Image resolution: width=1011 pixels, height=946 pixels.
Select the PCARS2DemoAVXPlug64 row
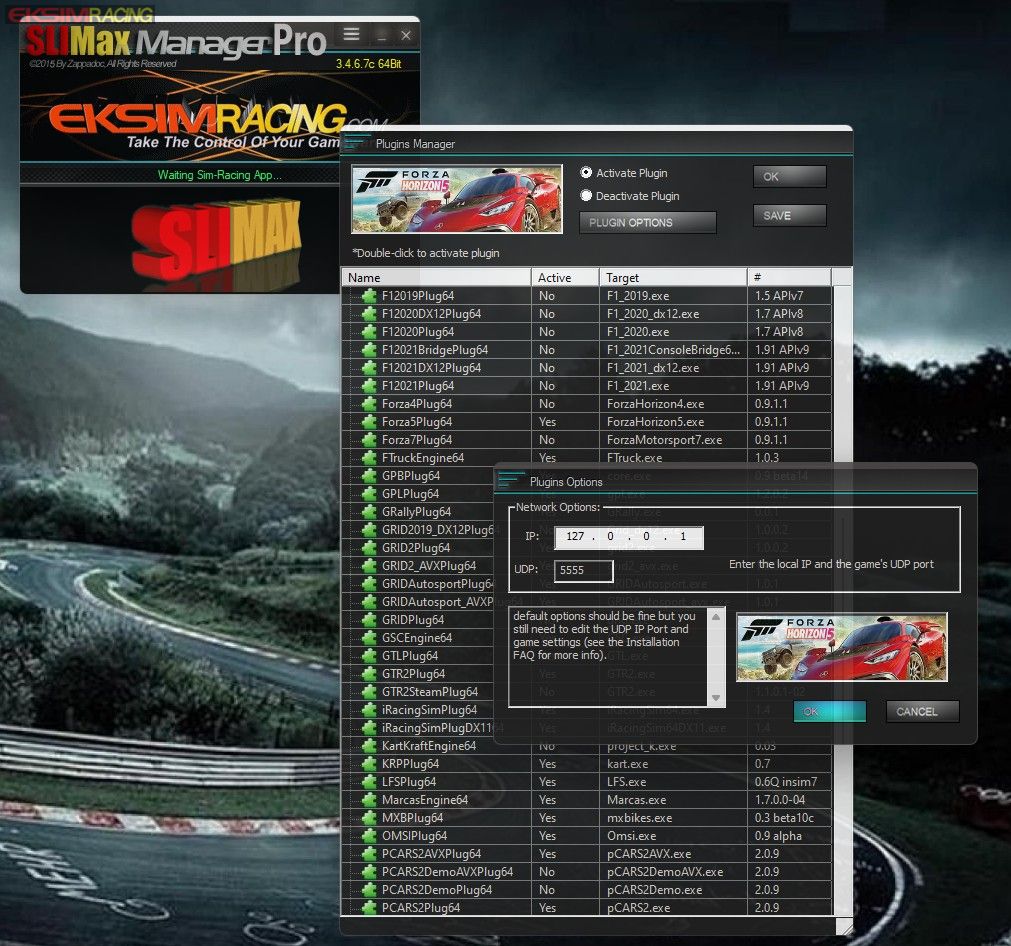586,872
